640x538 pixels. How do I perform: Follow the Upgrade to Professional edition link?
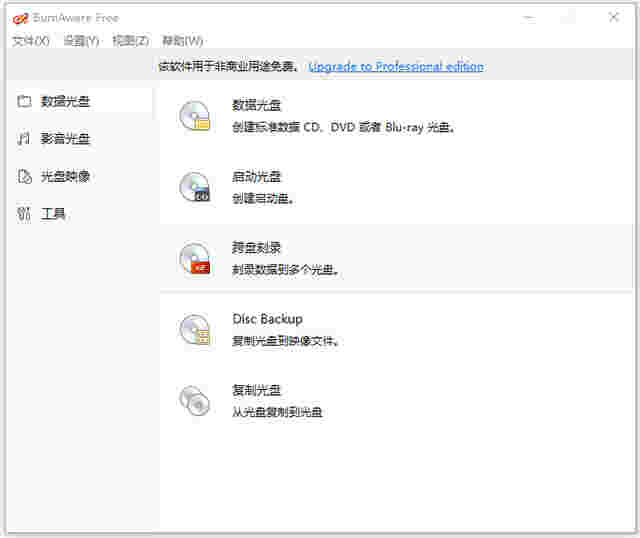[x=396, y=67]
